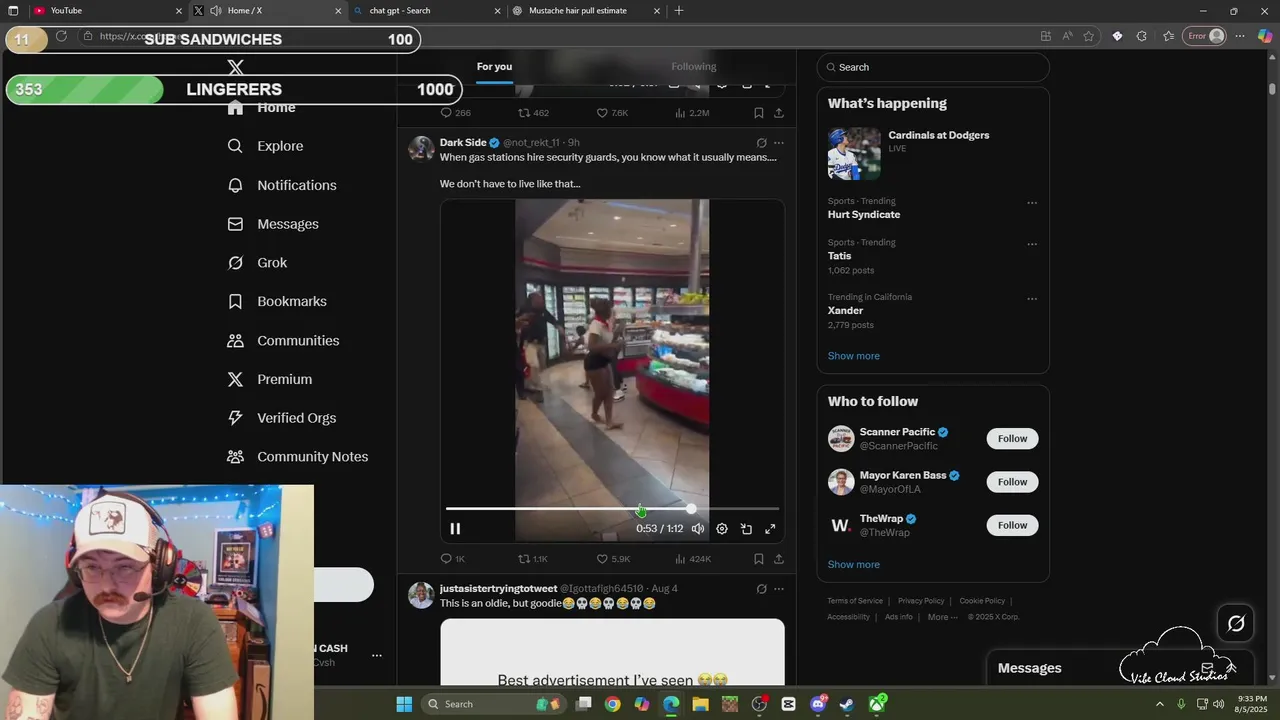1280x720 pixels.
Task: Switch to chat gpt - Search tab
Action: click(427, 11)
